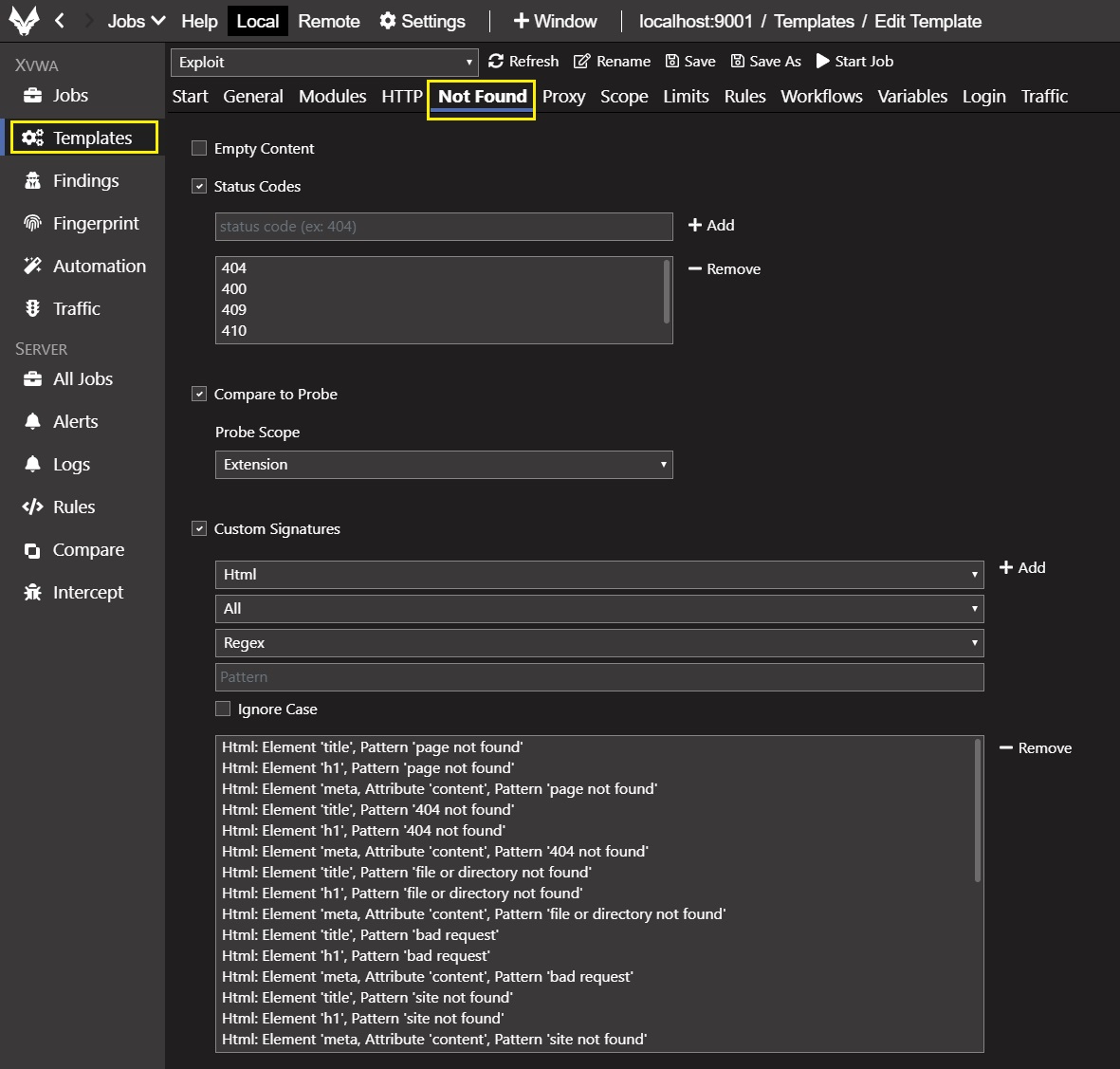The image size is (1120, 1069).
Task: Click the Refresh toolbar icon
Action: 496,62
